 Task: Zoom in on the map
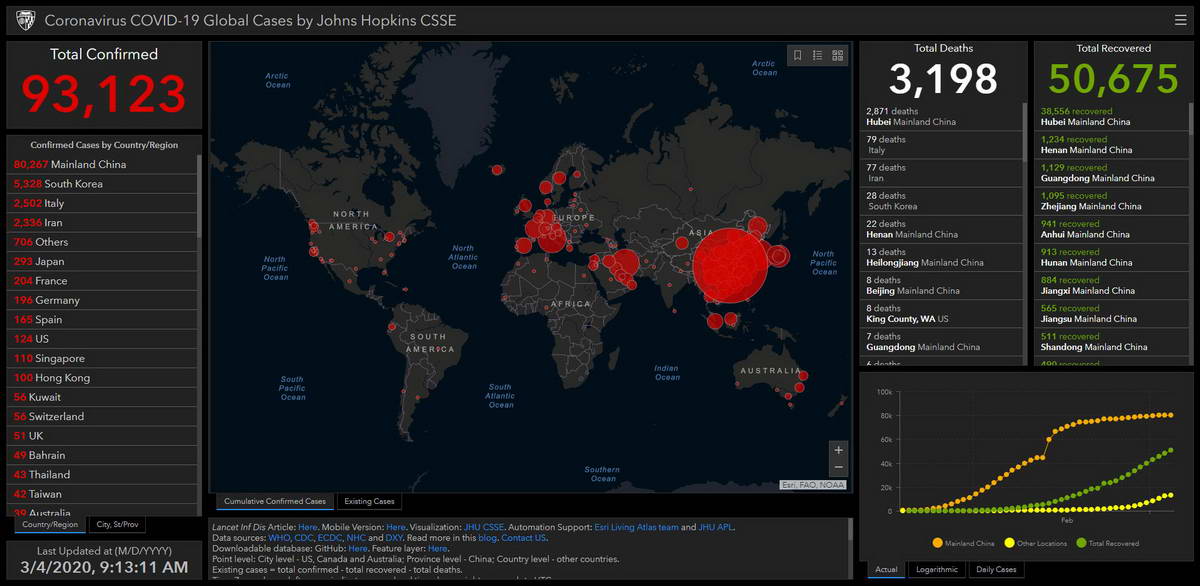[838, 450]
